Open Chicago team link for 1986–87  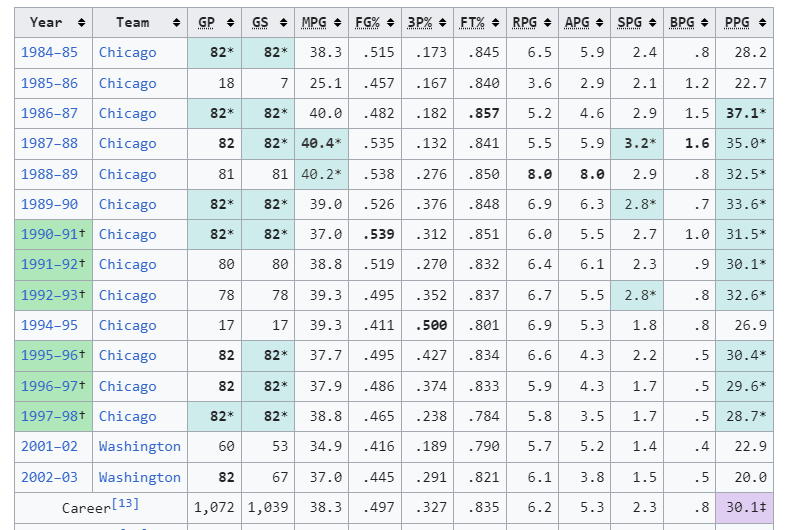127,113
